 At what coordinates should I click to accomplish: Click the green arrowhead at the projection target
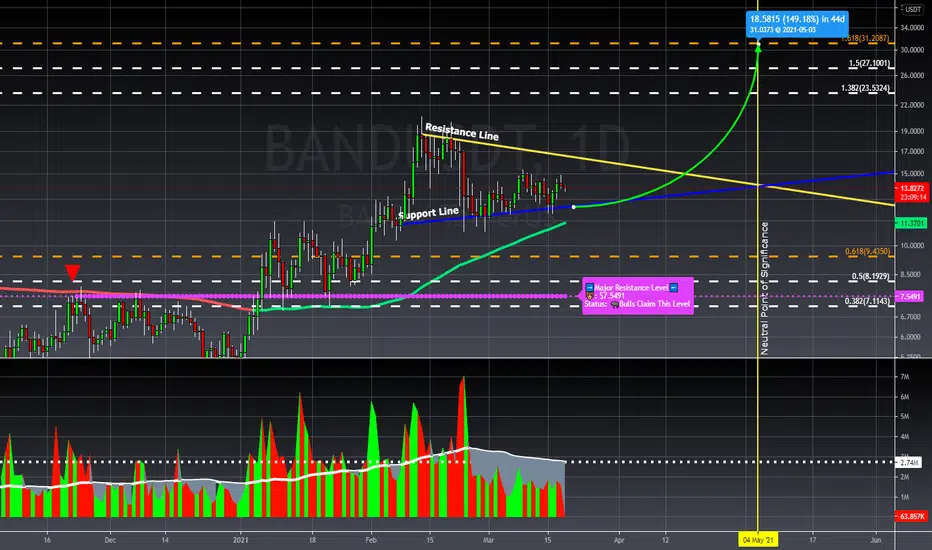pyautogui.click(x=758, y=48)
